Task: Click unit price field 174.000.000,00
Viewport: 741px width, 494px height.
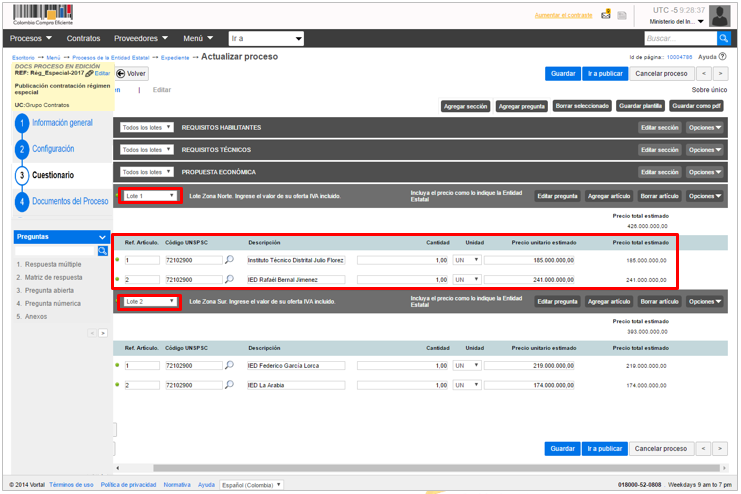Action: [529, 385]
